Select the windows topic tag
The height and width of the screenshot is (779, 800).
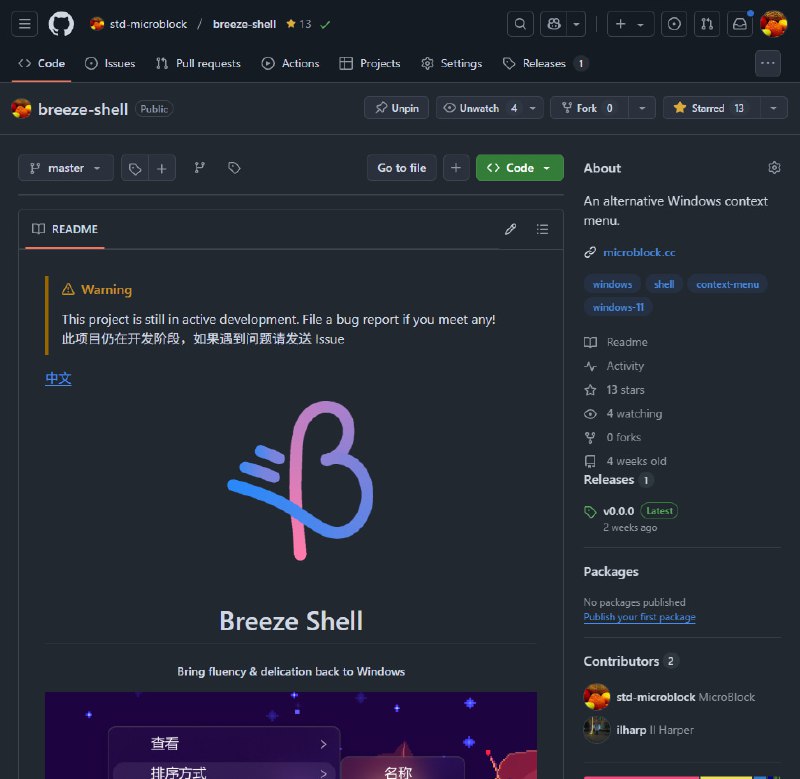[x=612, y=284]
